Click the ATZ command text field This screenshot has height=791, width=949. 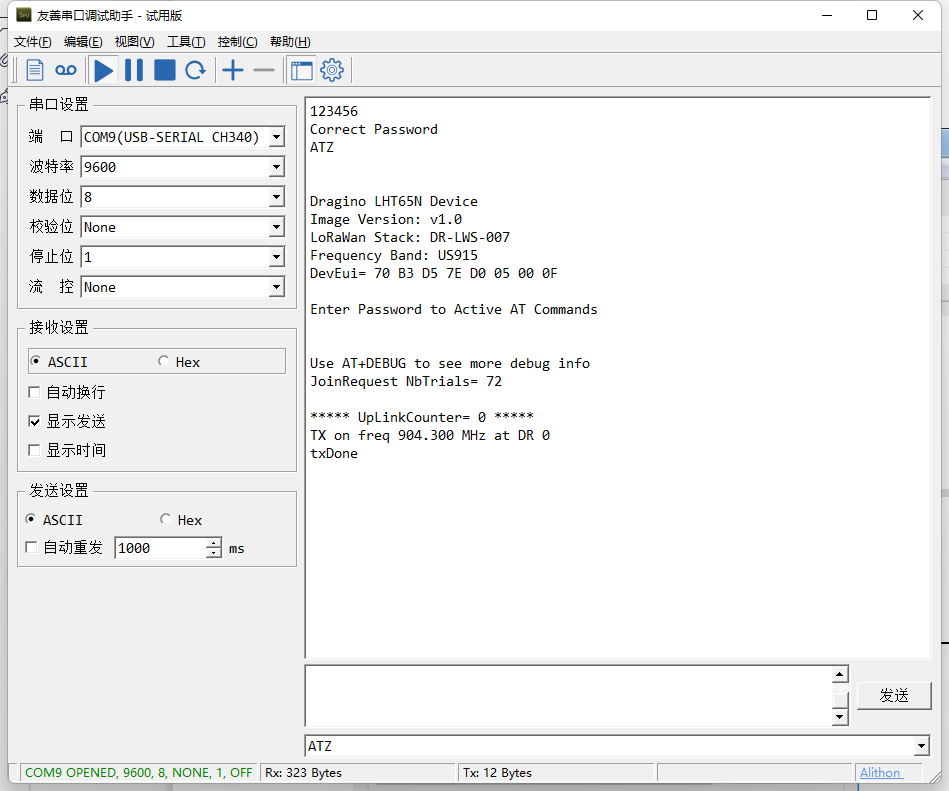click(609, 746)
